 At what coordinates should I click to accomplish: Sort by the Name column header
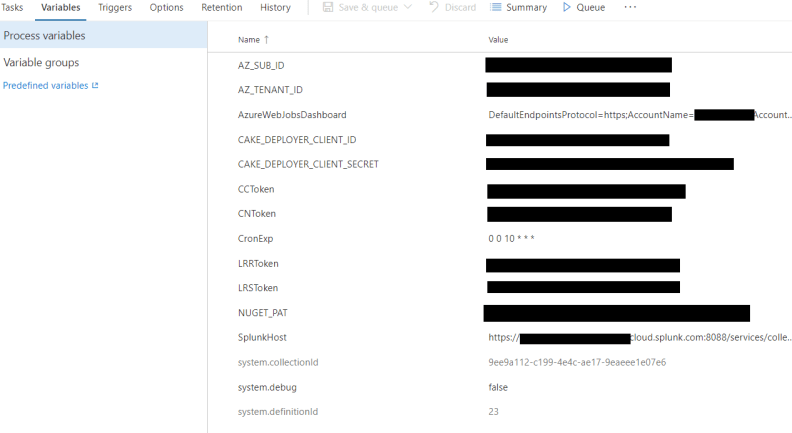(x=249, y=40)
